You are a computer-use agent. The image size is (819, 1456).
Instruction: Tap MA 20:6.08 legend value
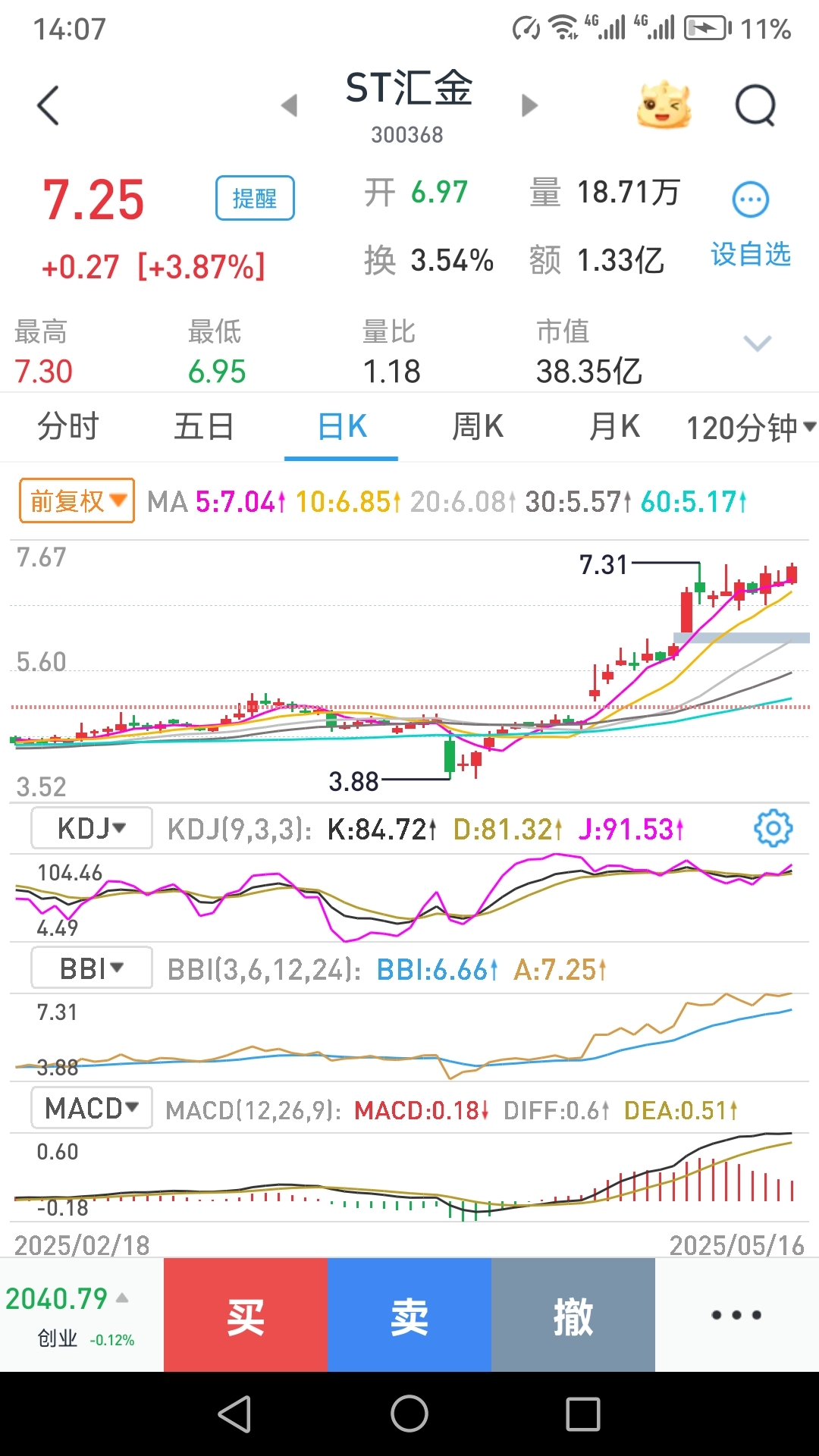coord(463,501)
